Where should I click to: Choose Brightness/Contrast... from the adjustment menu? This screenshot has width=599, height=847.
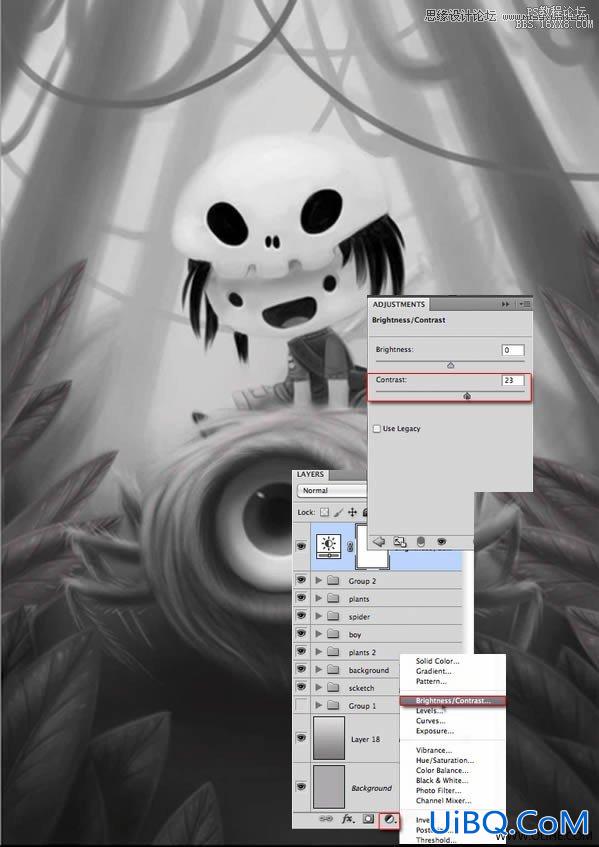[x=453, y=701]
